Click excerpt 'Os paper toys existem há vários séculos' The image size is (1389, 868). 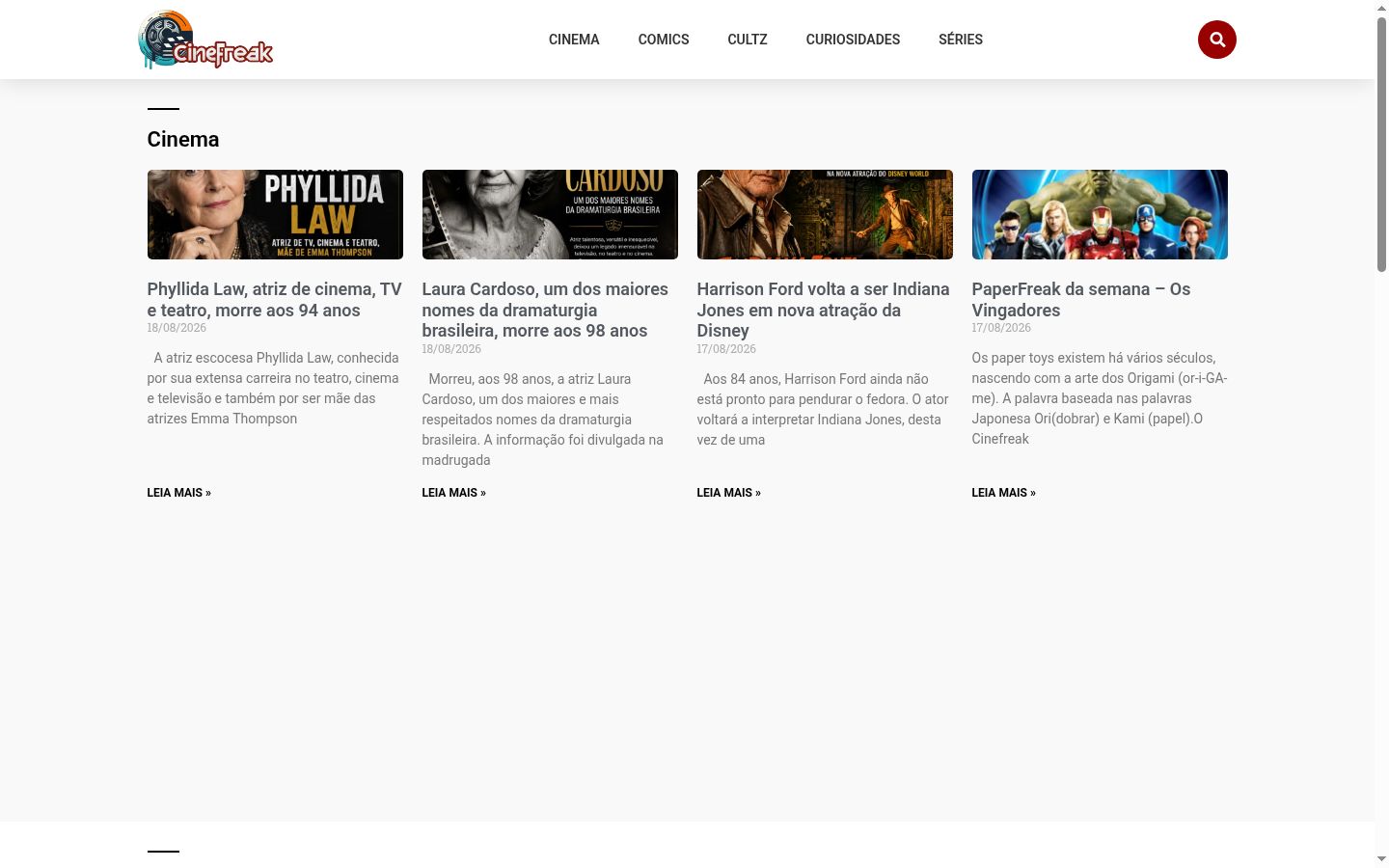[1100, 398]
